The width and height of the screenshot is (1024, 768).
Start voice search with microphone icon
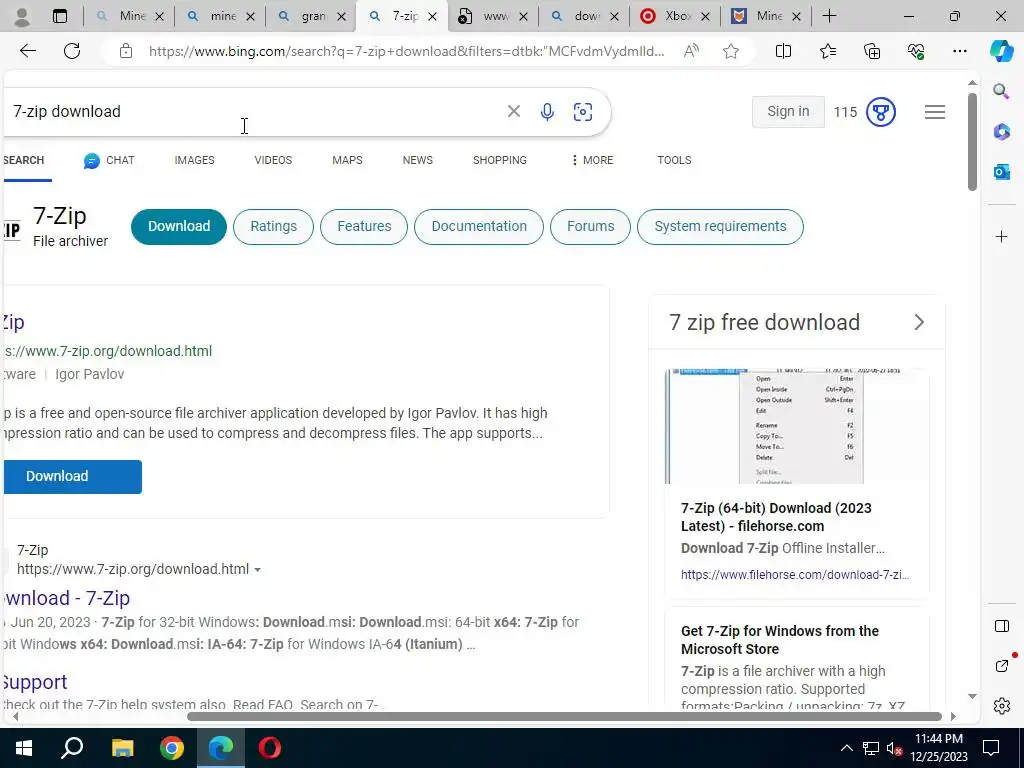[x=547, y=112]
